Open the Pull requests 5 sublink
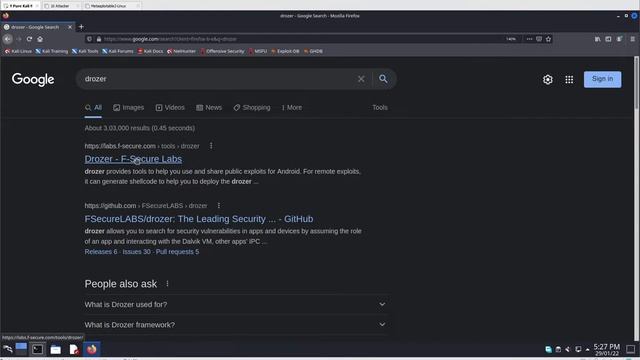Image resolution: width=640 pixels, height=360 pixels. tap(178, 252)
